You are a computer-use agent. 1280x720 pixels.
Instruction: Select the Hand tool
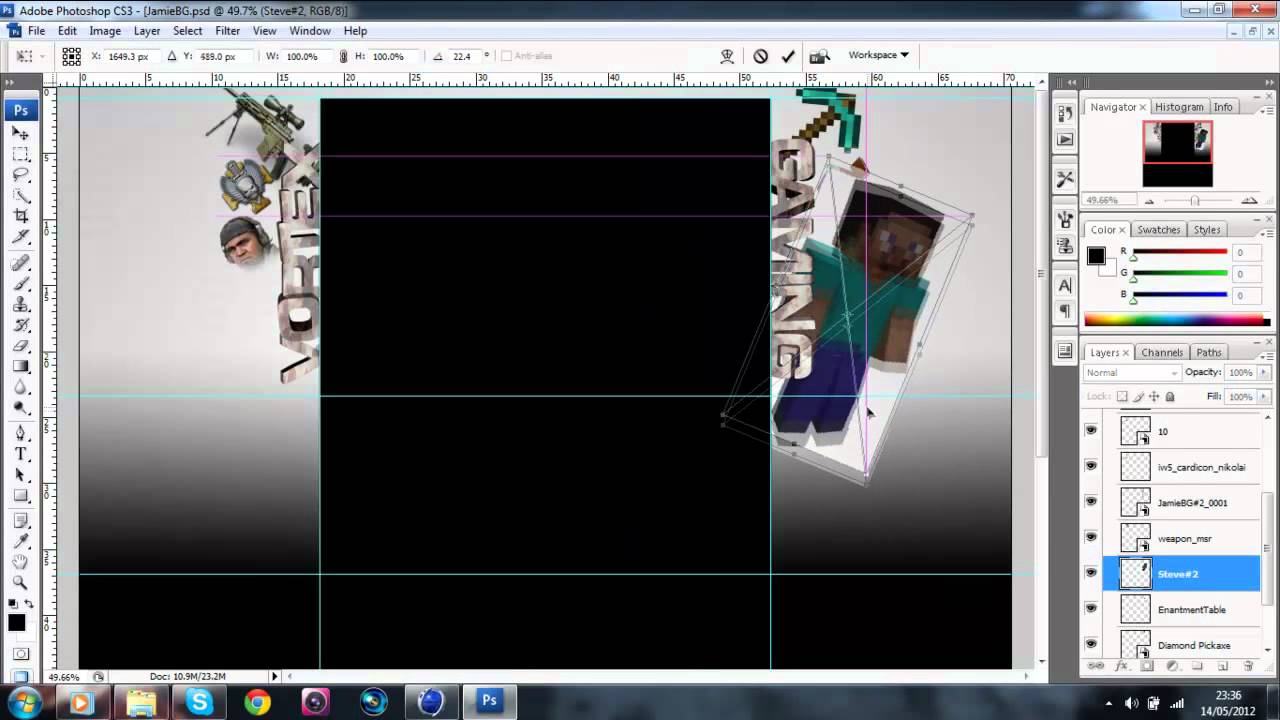click(20, 562)
